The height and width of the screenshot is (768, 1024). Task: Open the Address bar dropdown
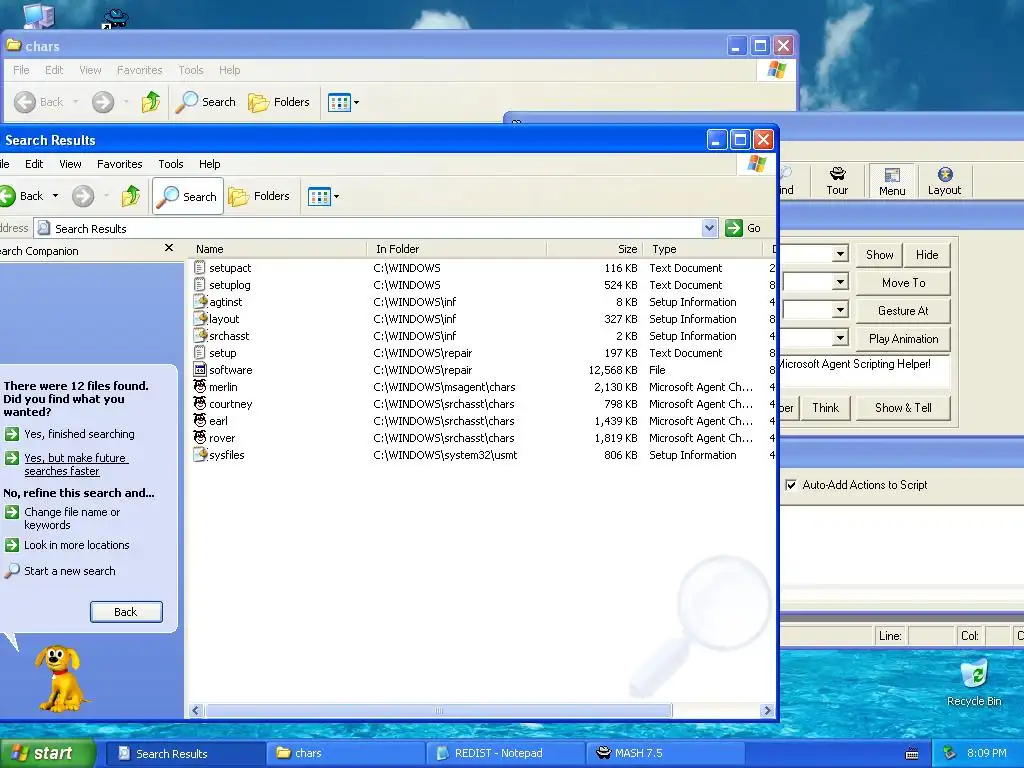pos(710,228)
